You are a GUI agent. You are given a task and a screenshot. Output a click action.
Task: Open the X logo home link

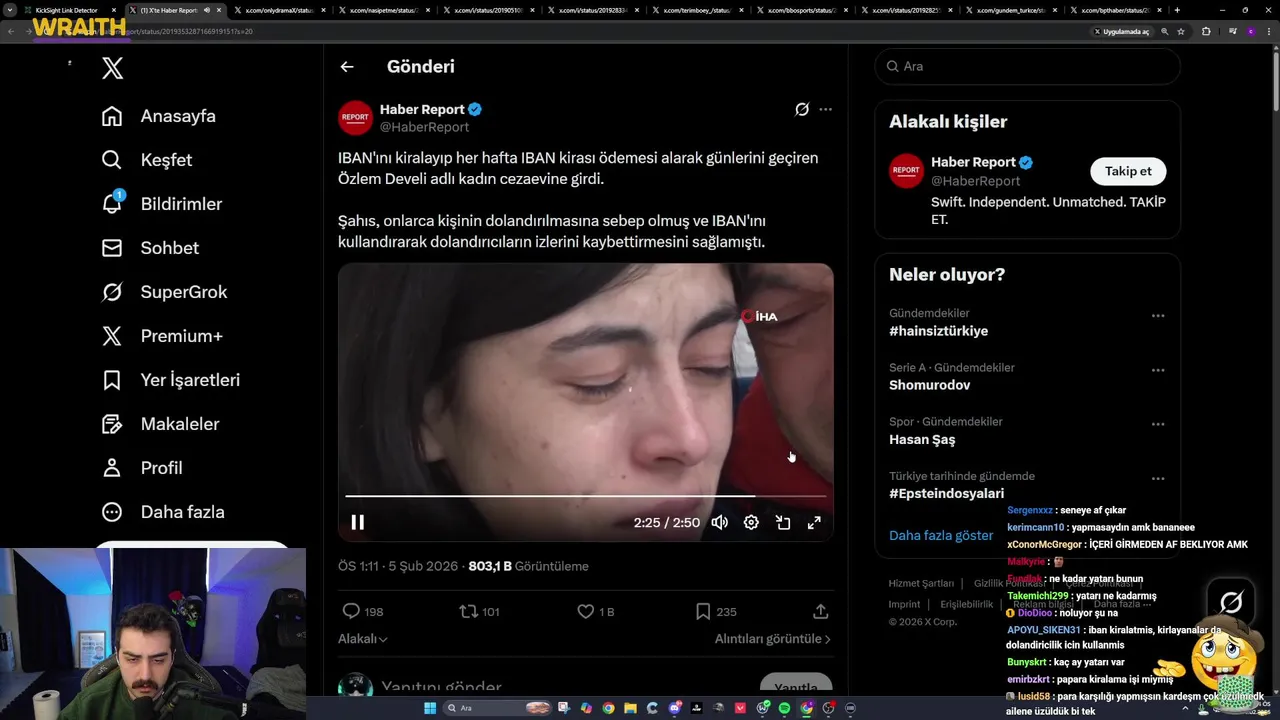click(x=113, y=68)
